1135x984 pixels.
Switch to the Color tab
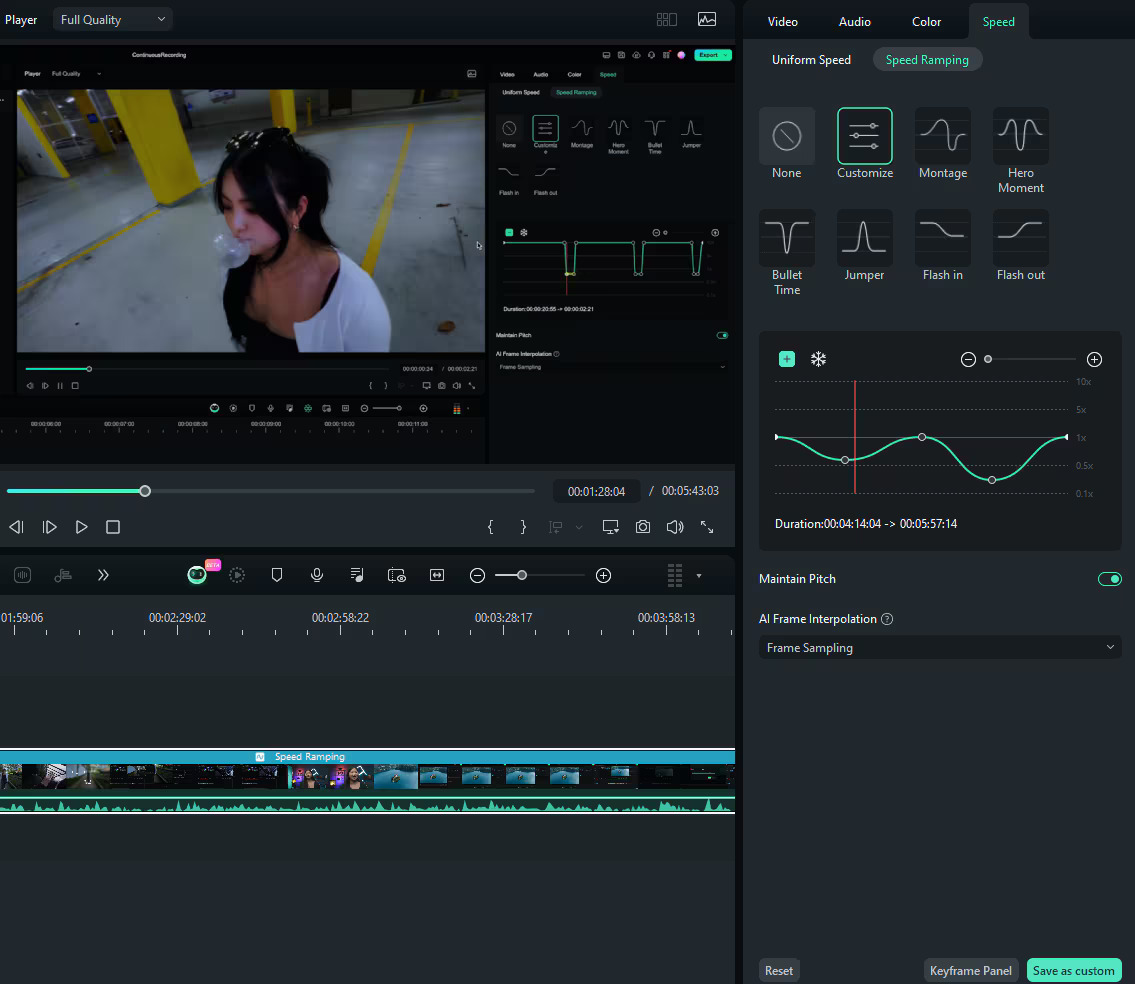coord(926,21)
